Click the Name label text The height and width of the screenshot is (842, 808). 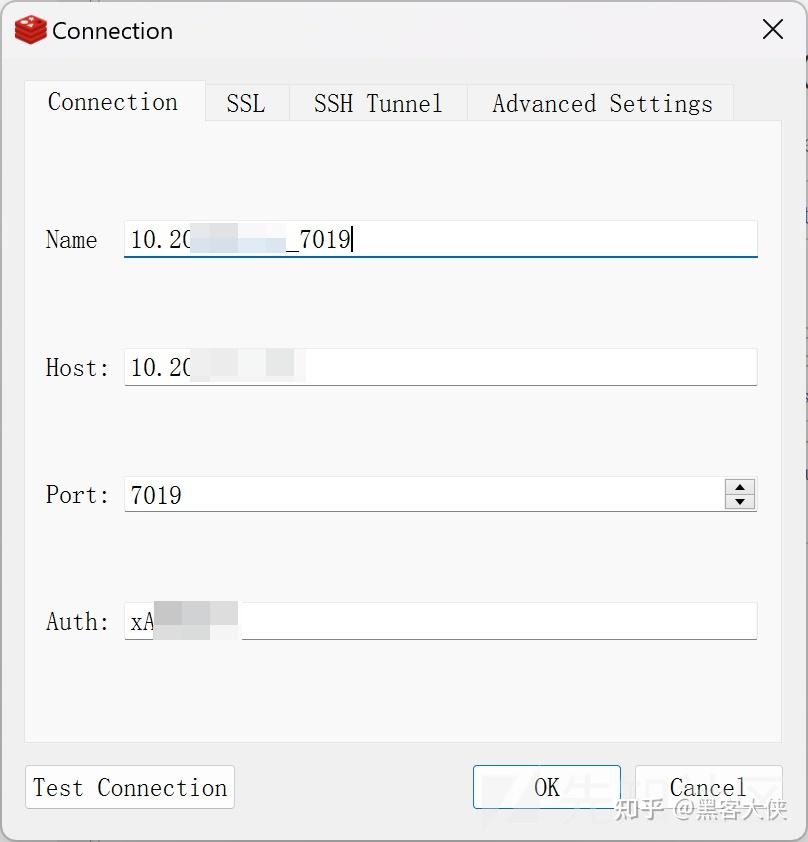(x=70, y=240)
